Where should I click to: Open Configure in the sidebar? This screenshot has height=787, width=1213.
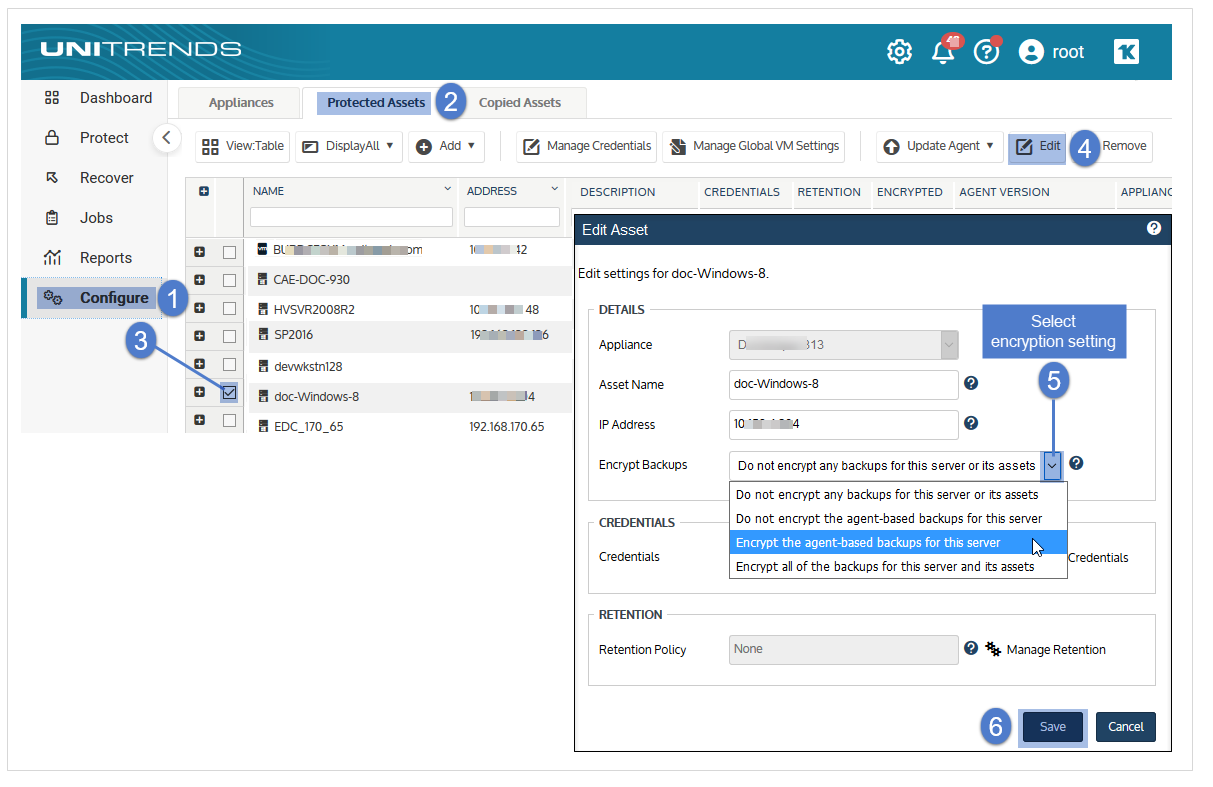coord(96,298)
